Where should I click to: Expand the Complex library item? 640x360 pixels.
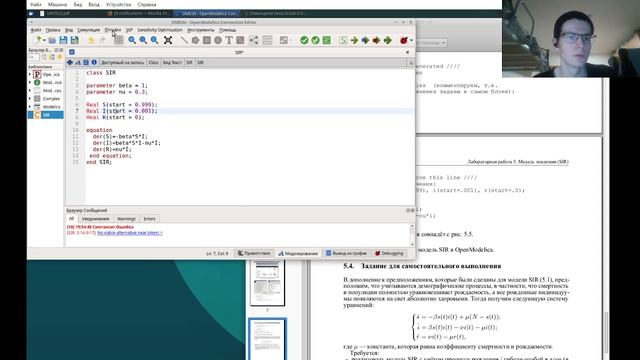[x=30, y=99]
